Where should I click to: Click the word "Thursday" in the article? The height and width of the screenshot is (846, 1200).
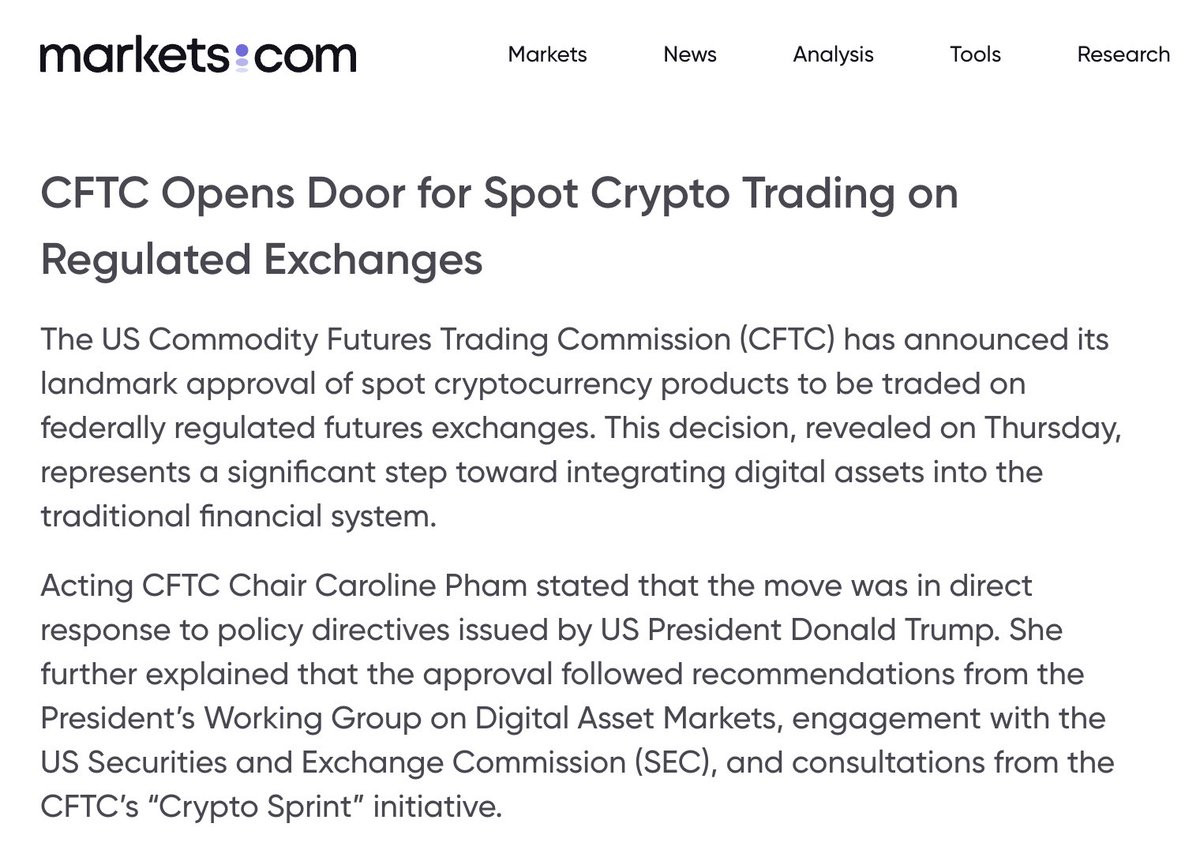1051,427
